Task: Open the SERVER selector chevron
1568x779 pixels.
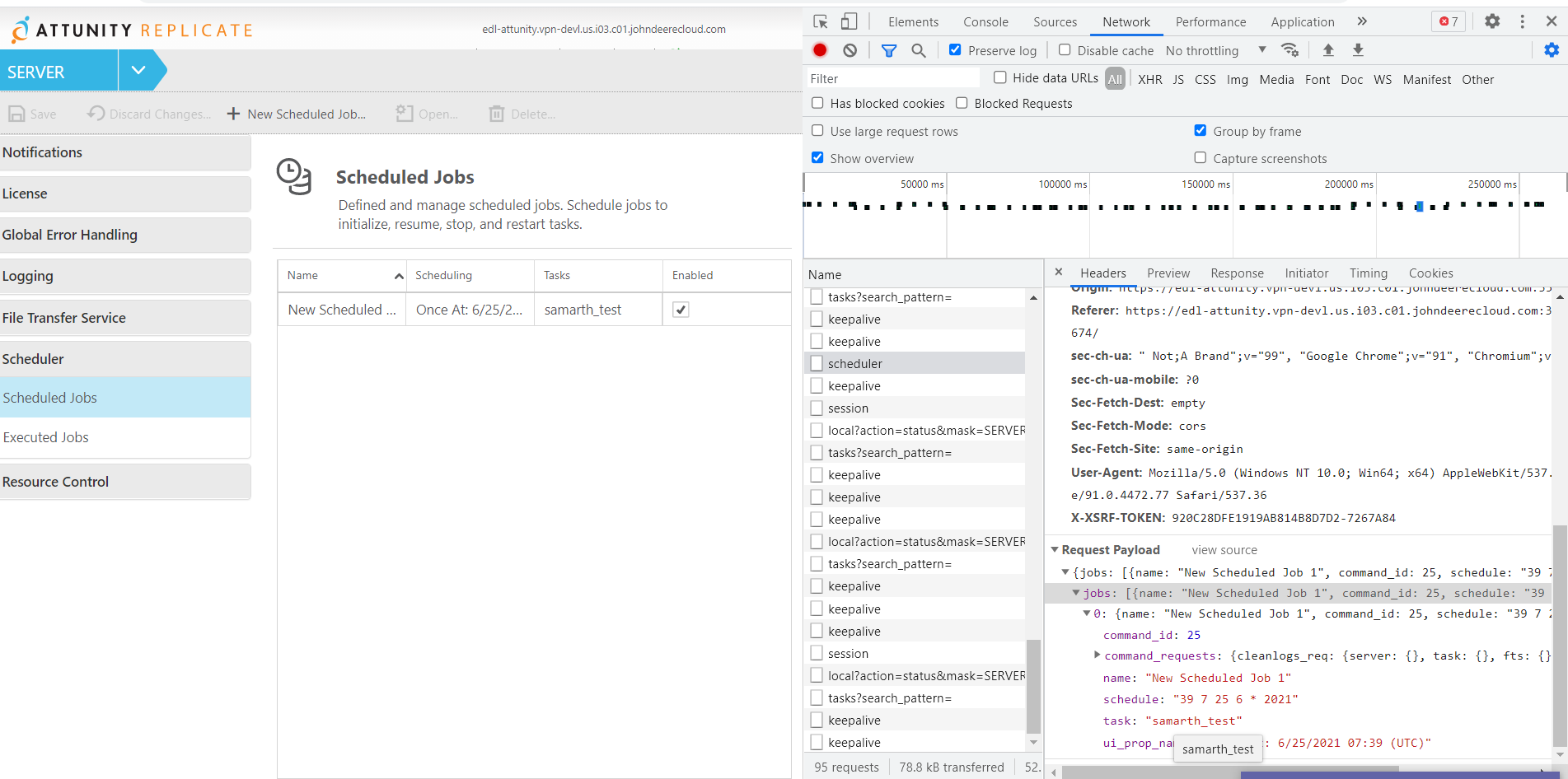Action: [139, 70]
